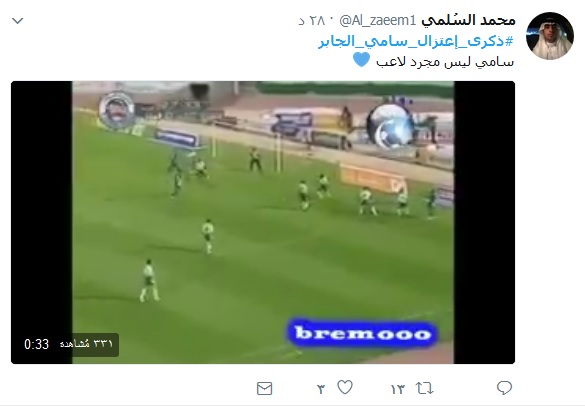Click the ٣٣١ views counter badge

86,343
